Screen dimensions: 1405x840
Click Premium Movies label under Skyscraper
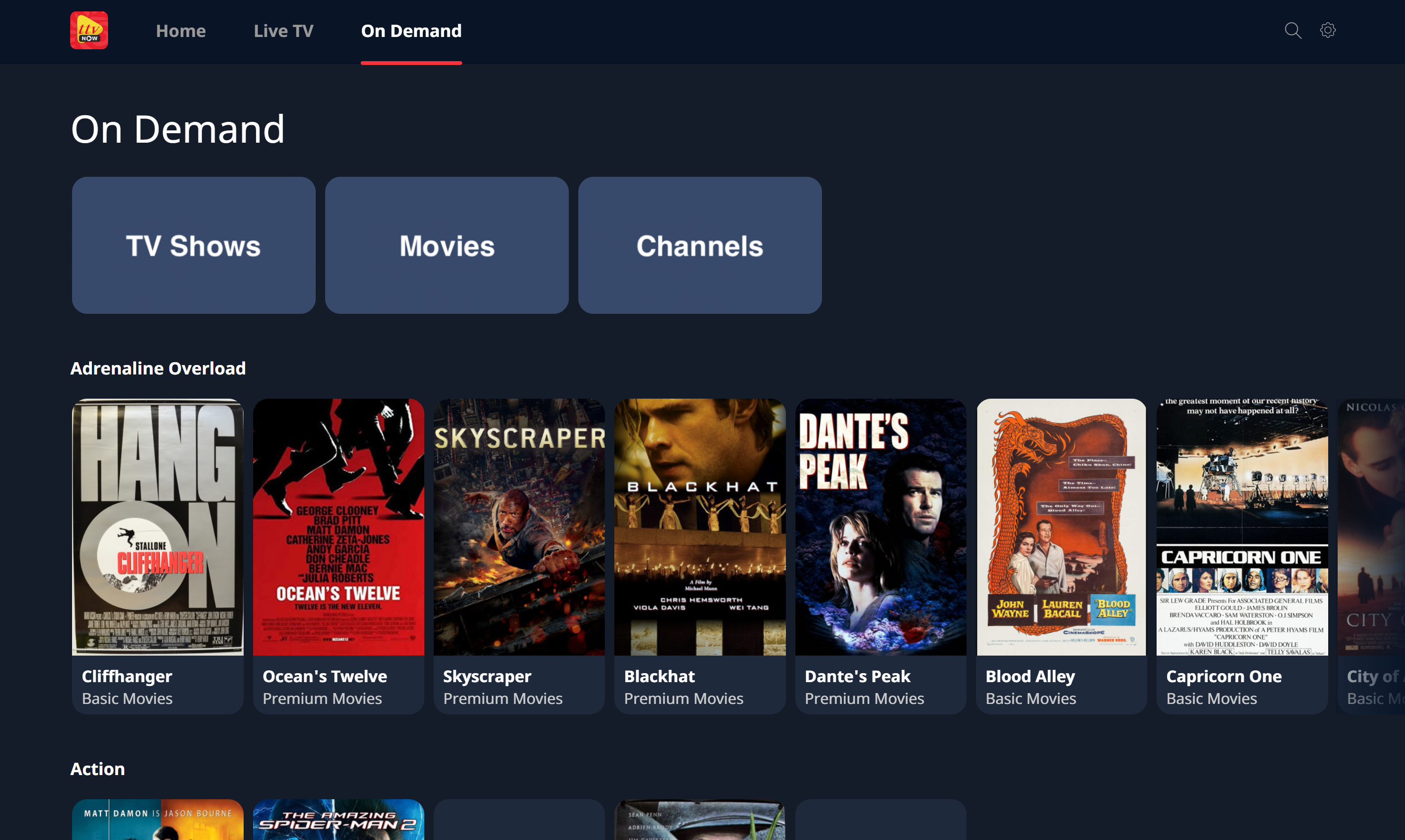click(502, 698)
